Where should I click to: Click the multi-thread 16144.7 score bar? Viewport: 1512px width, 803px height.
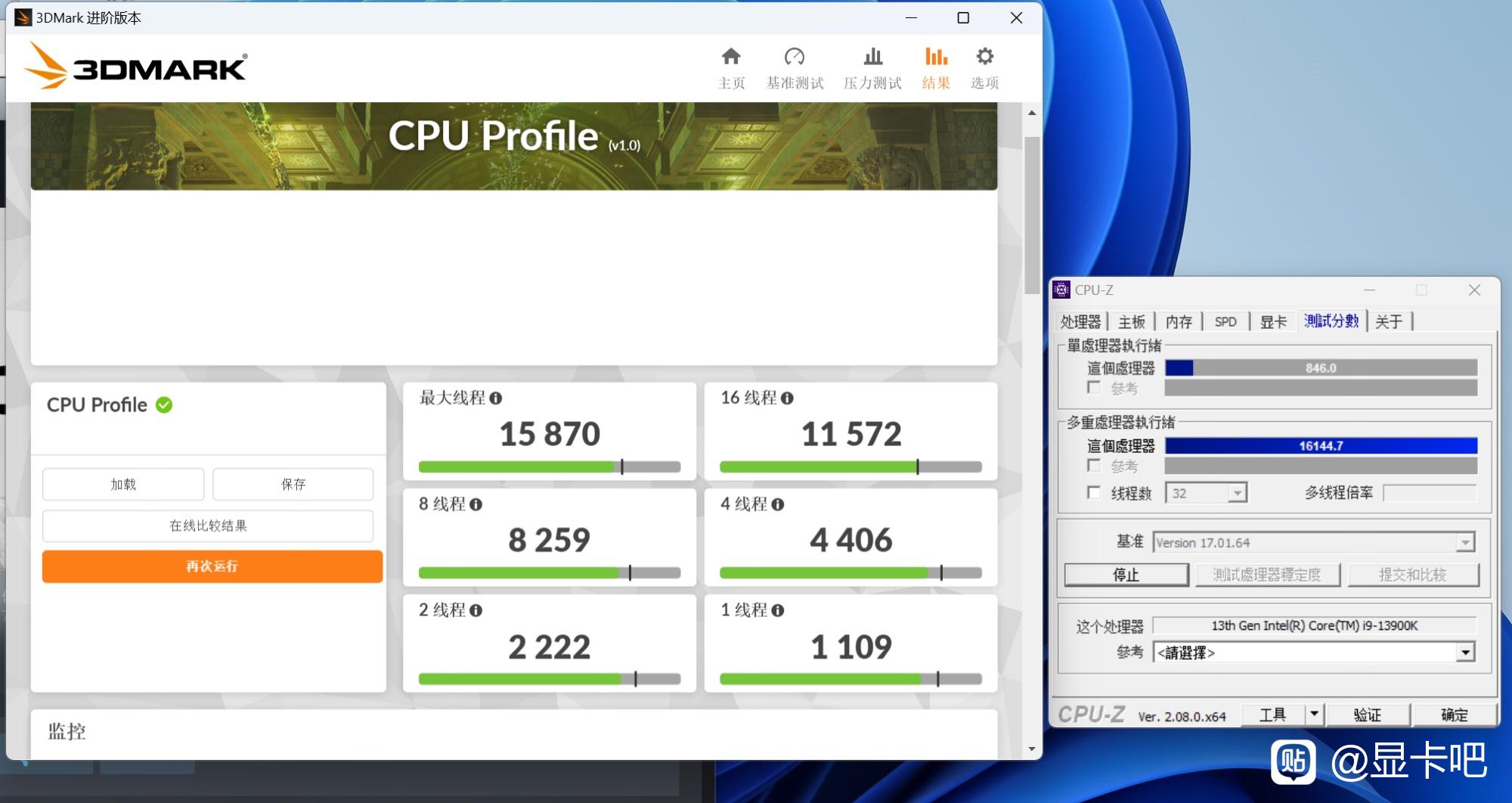coord(1321,446)
